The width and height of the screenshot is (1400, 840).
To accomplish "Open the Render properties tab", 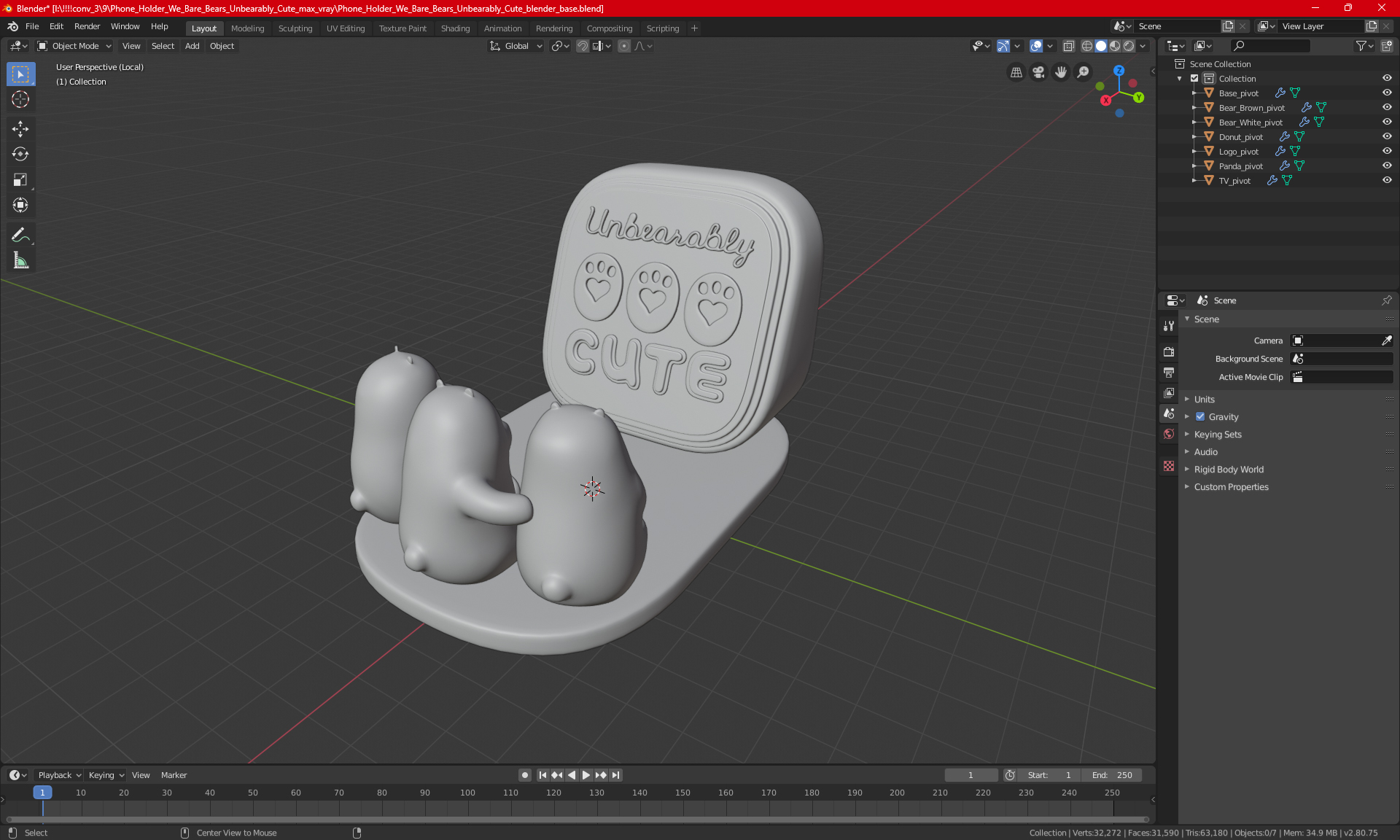I will point(1169,351).
